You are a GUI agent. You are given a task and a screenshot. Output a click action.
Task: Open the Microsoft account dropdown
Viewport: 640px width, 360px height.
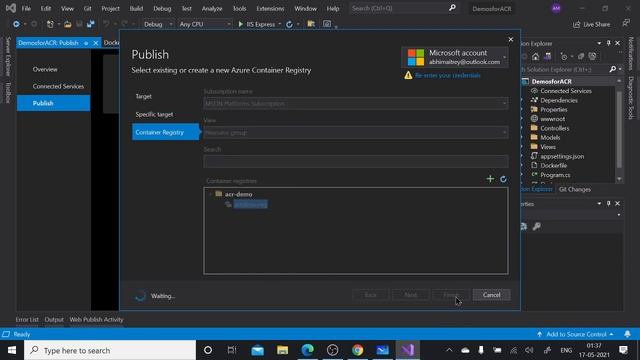pyautogui.click(x=455, y=57)
